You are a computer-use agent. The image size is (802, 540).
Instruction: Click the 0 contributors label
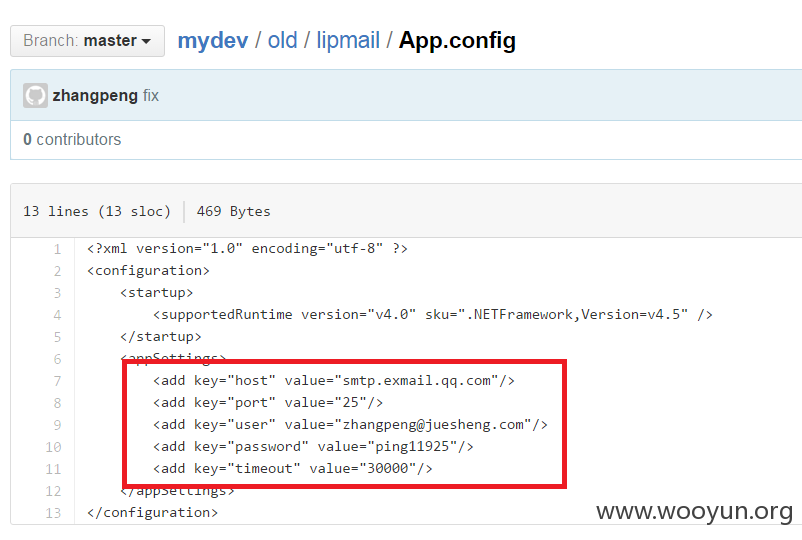(x=72, y=140)
